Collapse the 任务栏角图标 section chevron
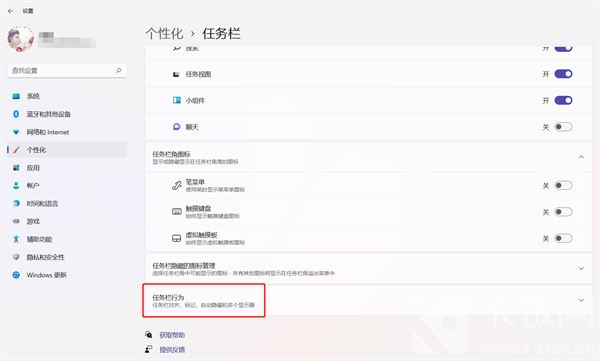 point(581,157)
